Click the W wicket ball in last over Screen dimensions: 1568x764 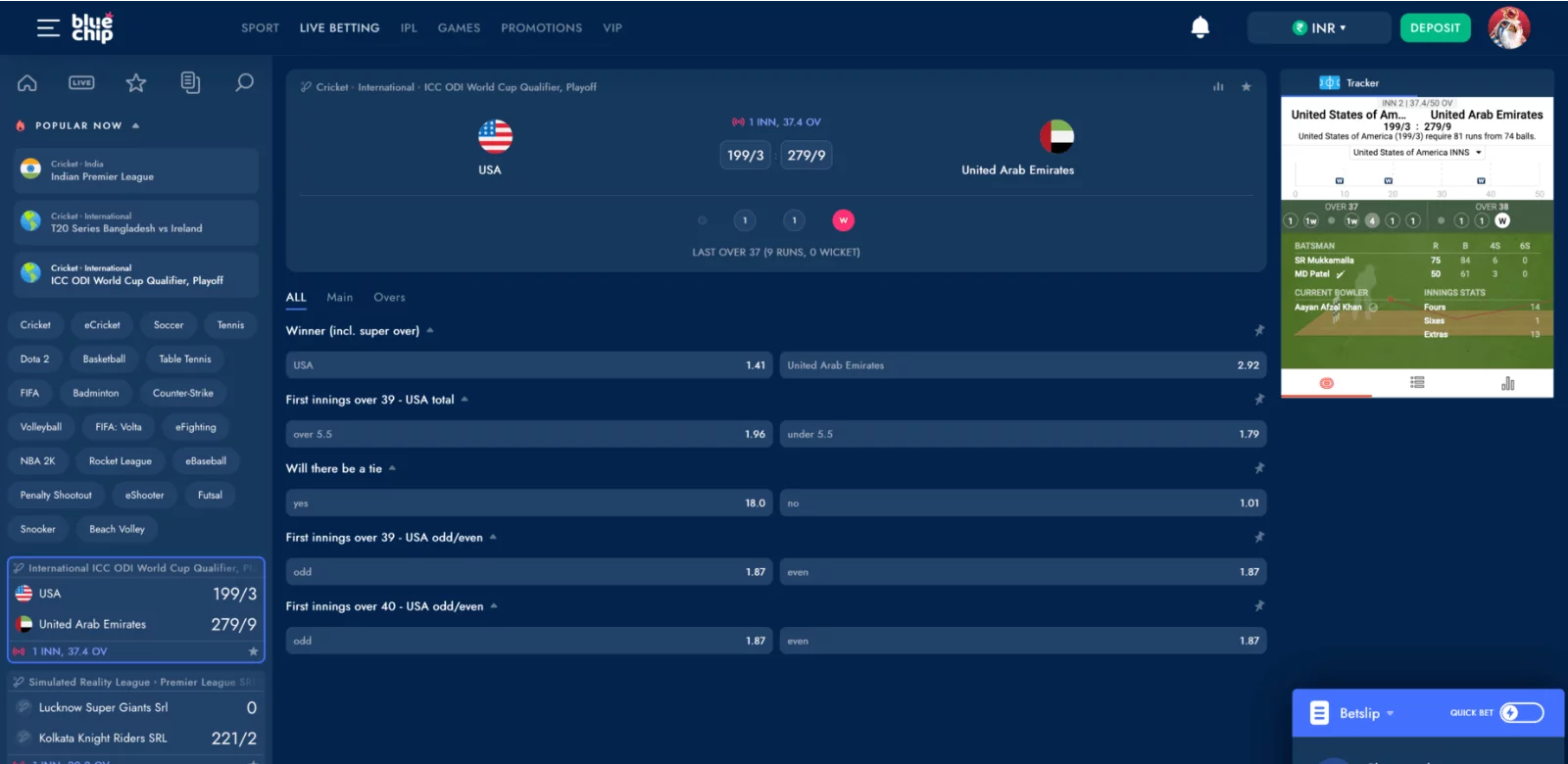pyautogui.click(x=843, y=220)
